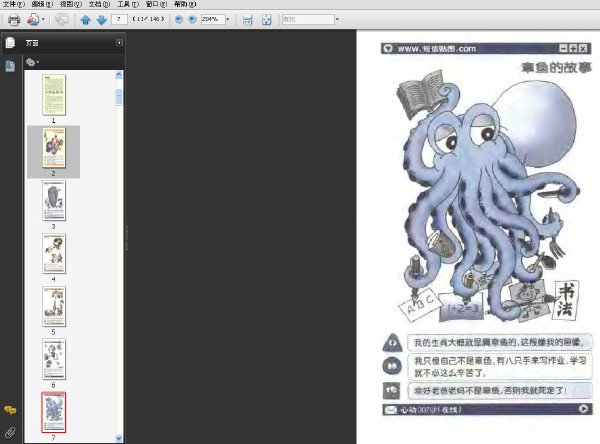Collapse the Pages panel with header button
Image resolution: width=600 pixels, height=444 pixels.
[119, 43]
